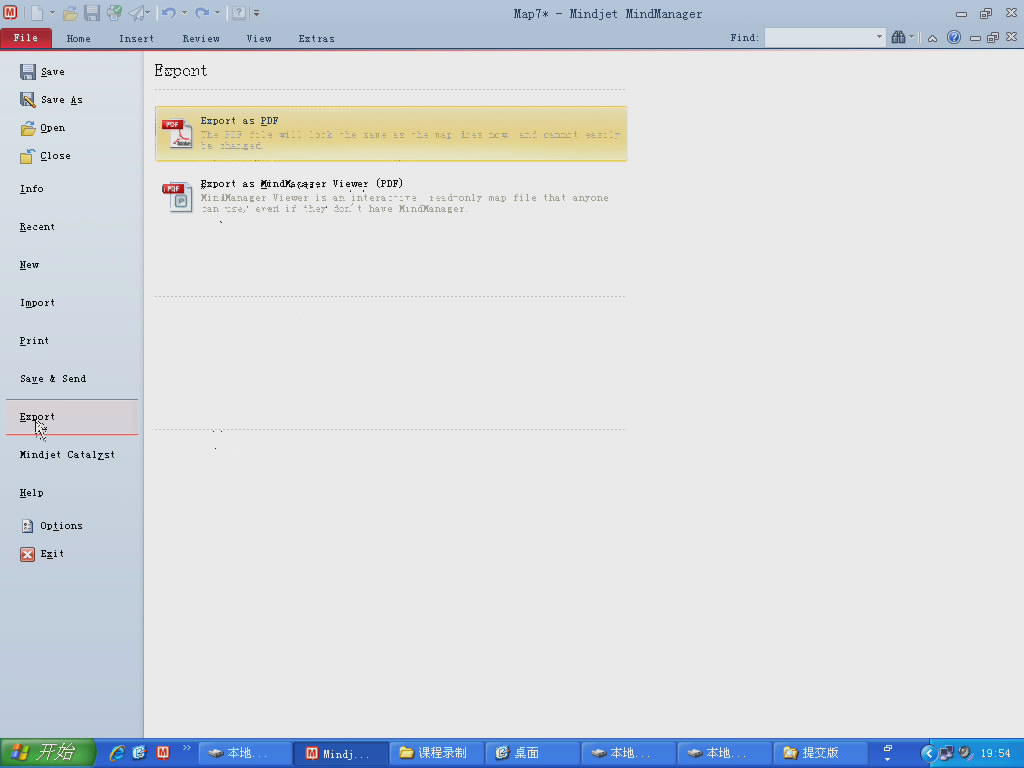Viewport: 1024px width, 768px height.
Task: Click the red Exit icon
Action: pyautogui.click(x=27, y=554)
